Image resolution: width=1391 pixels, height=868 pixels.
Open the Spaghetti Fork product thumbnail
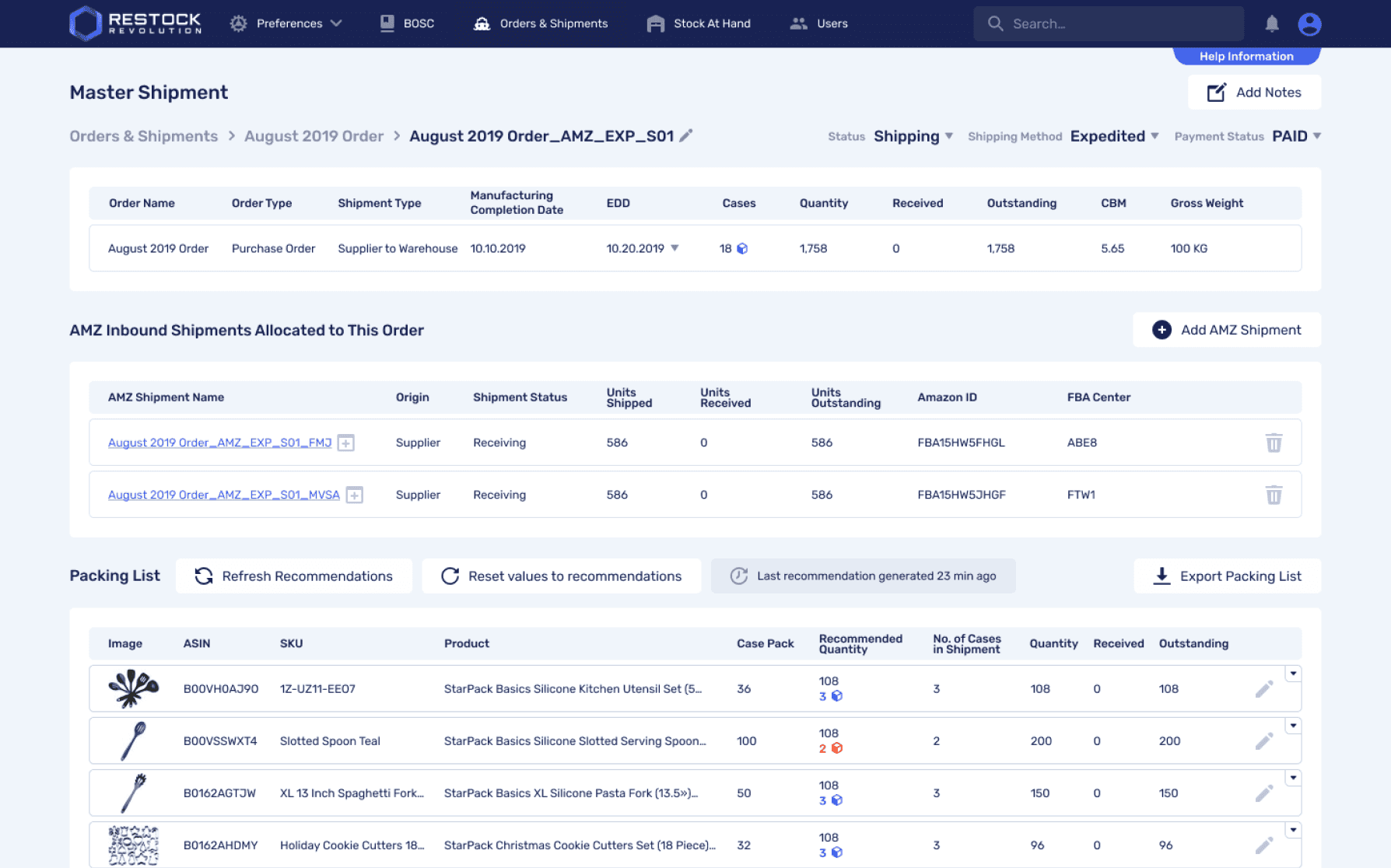133,793
